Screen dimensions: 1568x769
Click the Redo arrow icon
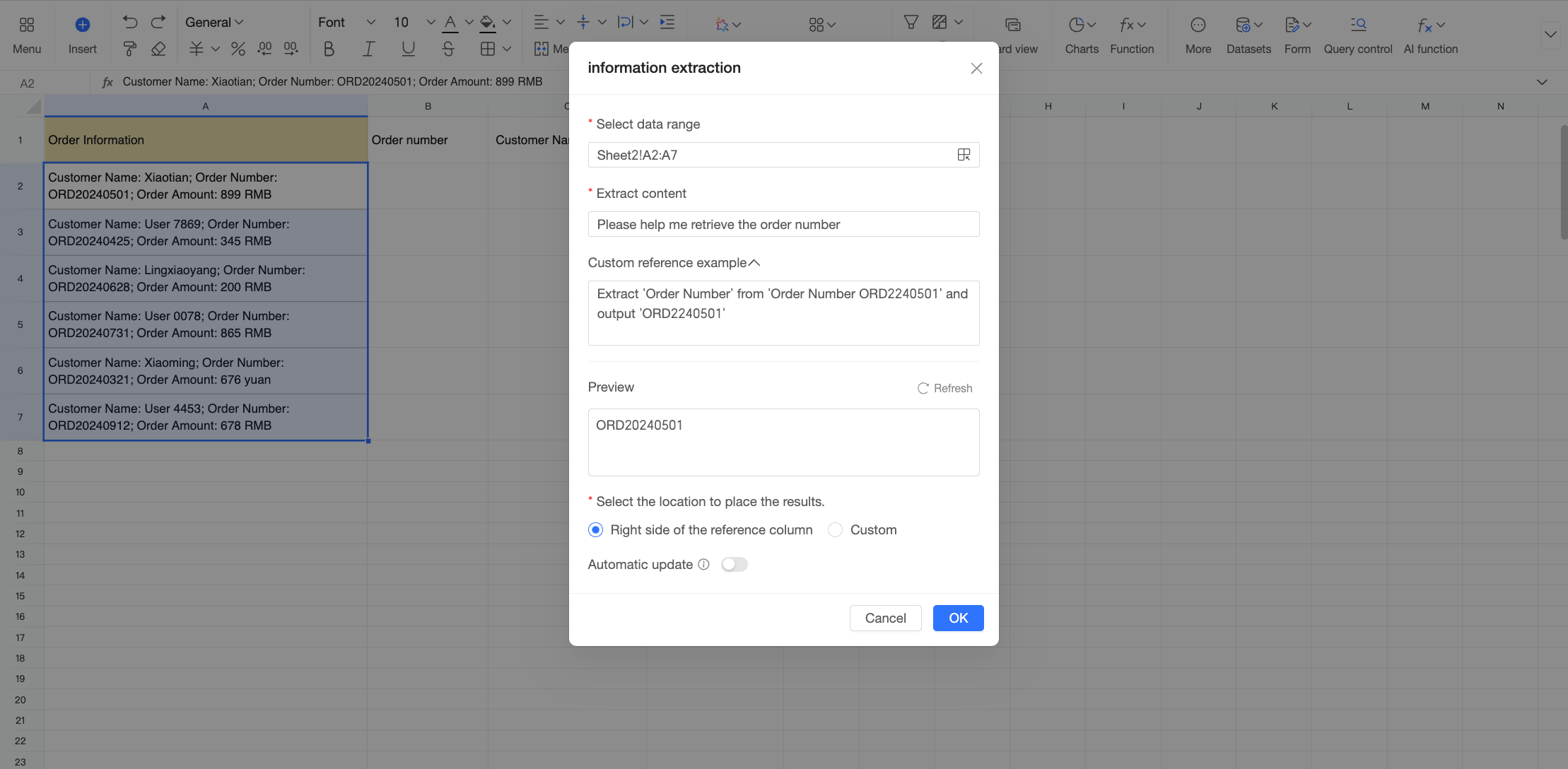(158, 22)
